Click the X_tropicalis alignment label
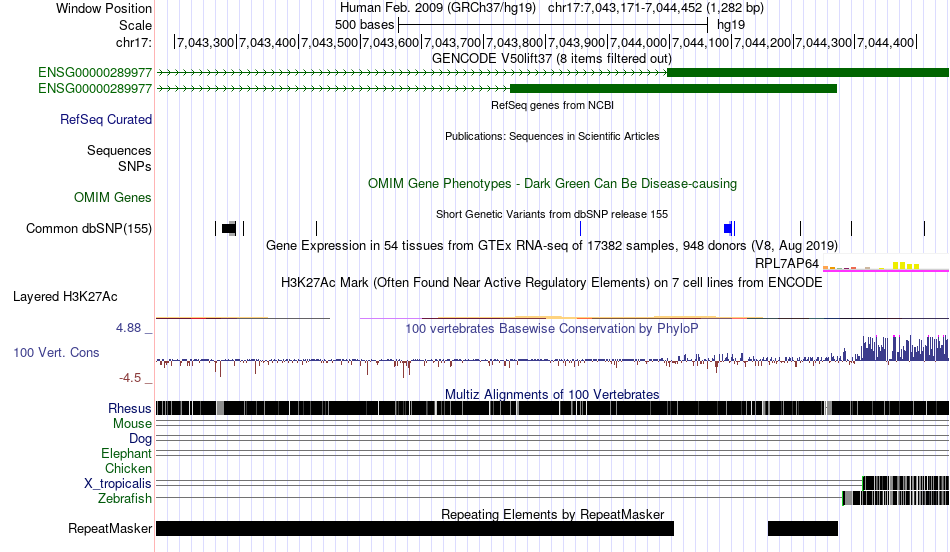This screenshot has height=552, width=950. point(118,484)
